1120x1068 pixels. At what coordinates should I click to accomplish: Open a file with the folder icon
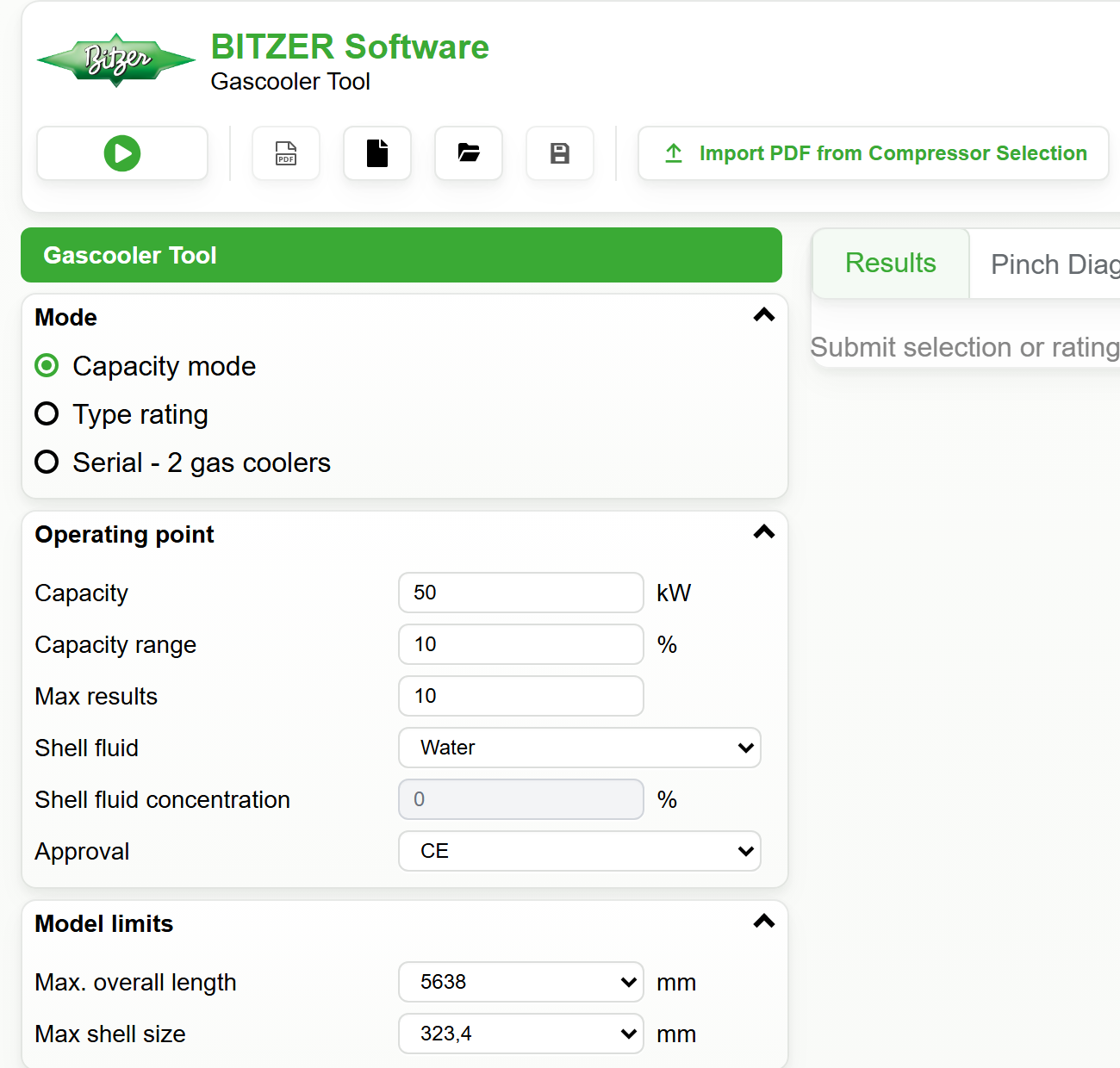pyautogui.click(x=469, y=153)
